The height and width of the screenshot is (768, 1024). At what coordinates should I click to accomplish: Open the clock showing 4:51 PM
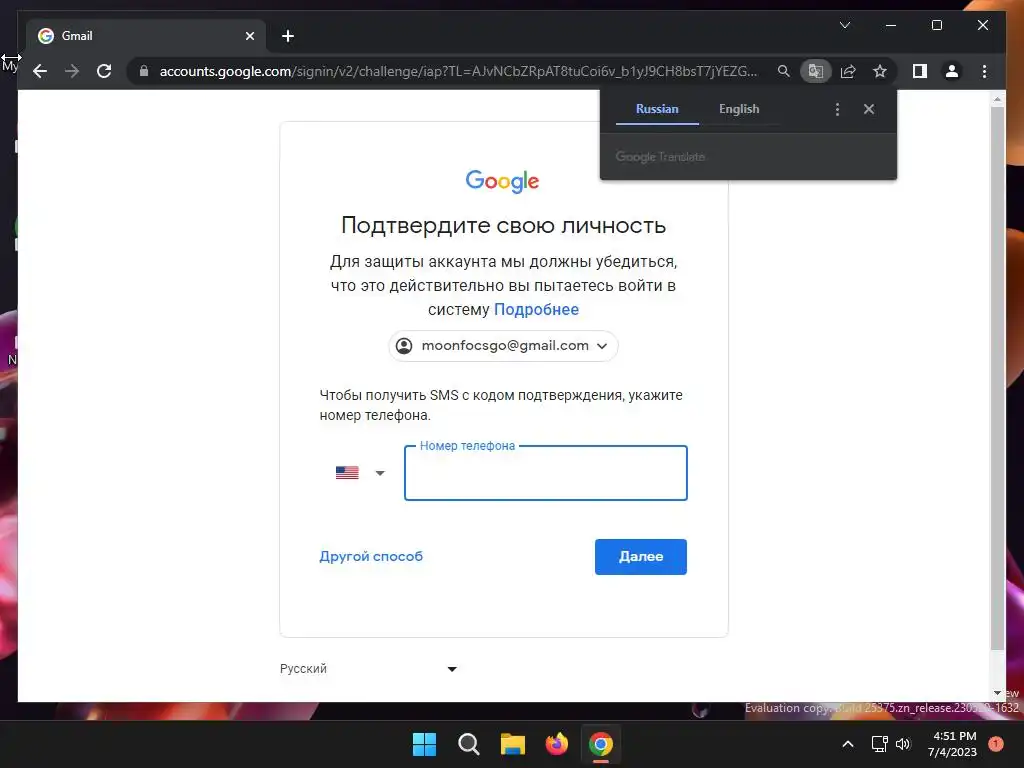click(x=953, y=744)
